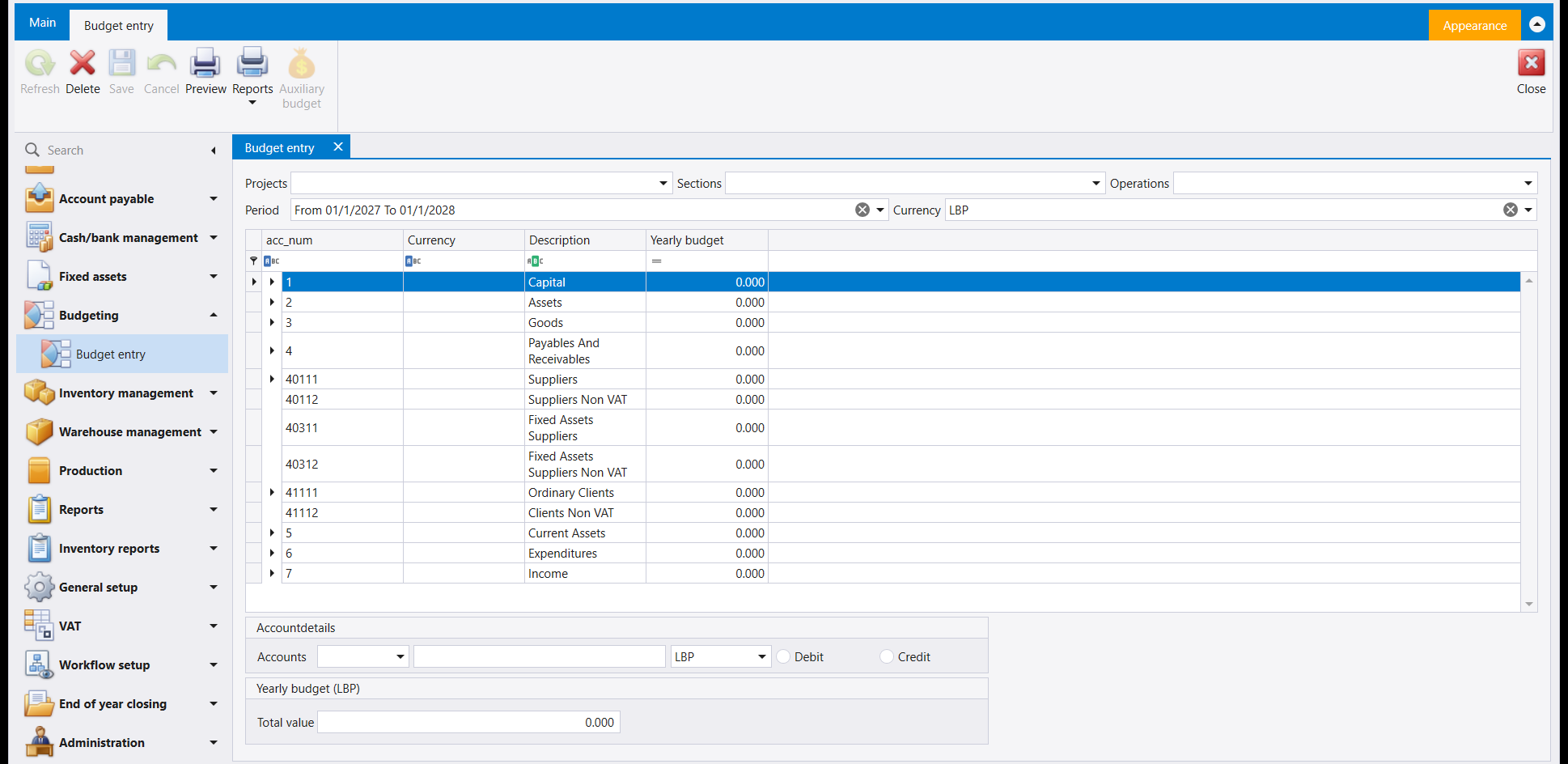The width and height of the screenshot is (1568, 764).
Task: Clear the Currency LBP value
Action: point(1511,210)
